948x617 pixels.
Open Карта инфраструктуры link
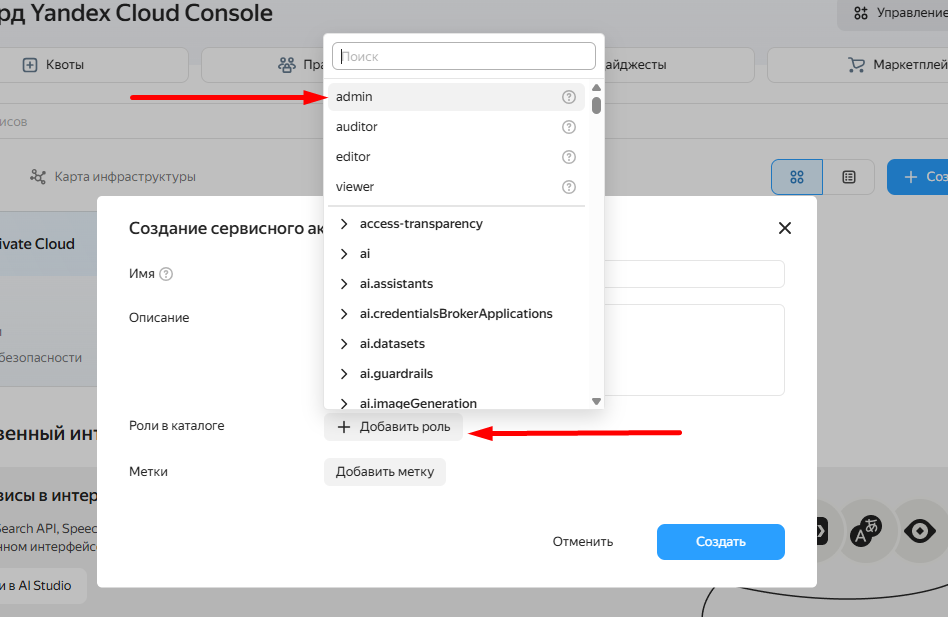(125, 176)
